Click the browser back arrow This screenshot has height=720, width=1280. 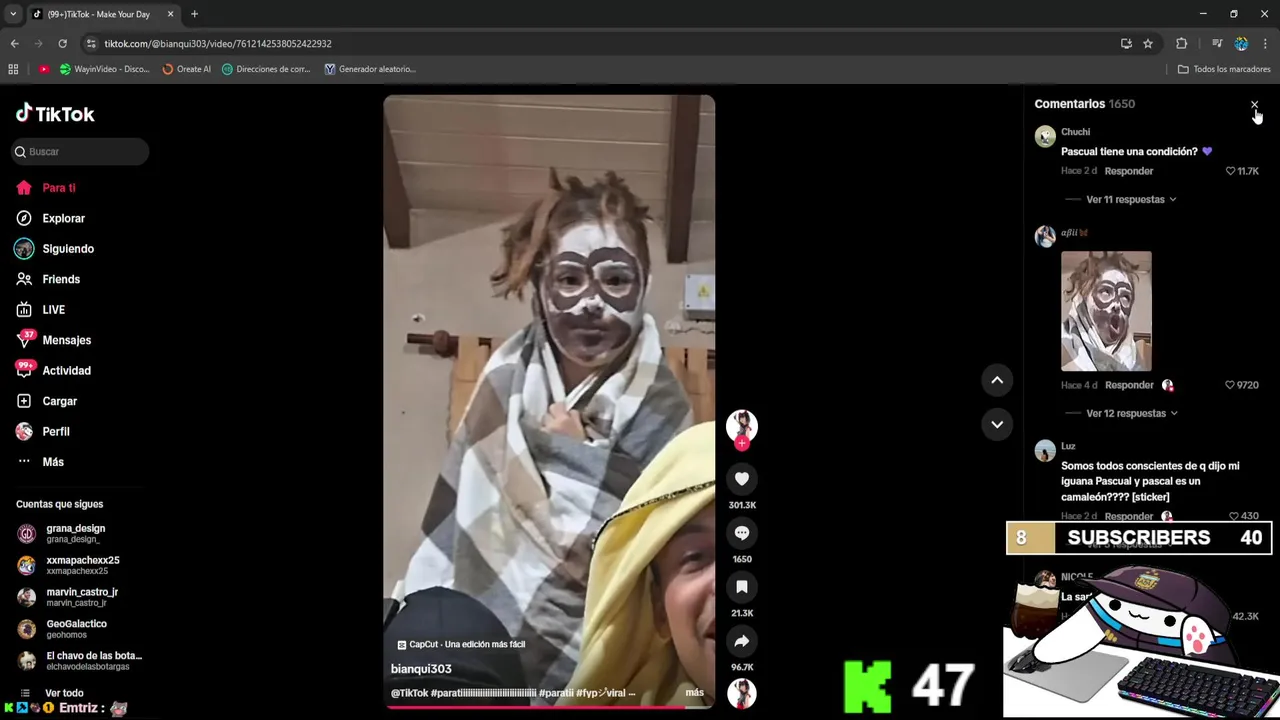click(14, 43)
